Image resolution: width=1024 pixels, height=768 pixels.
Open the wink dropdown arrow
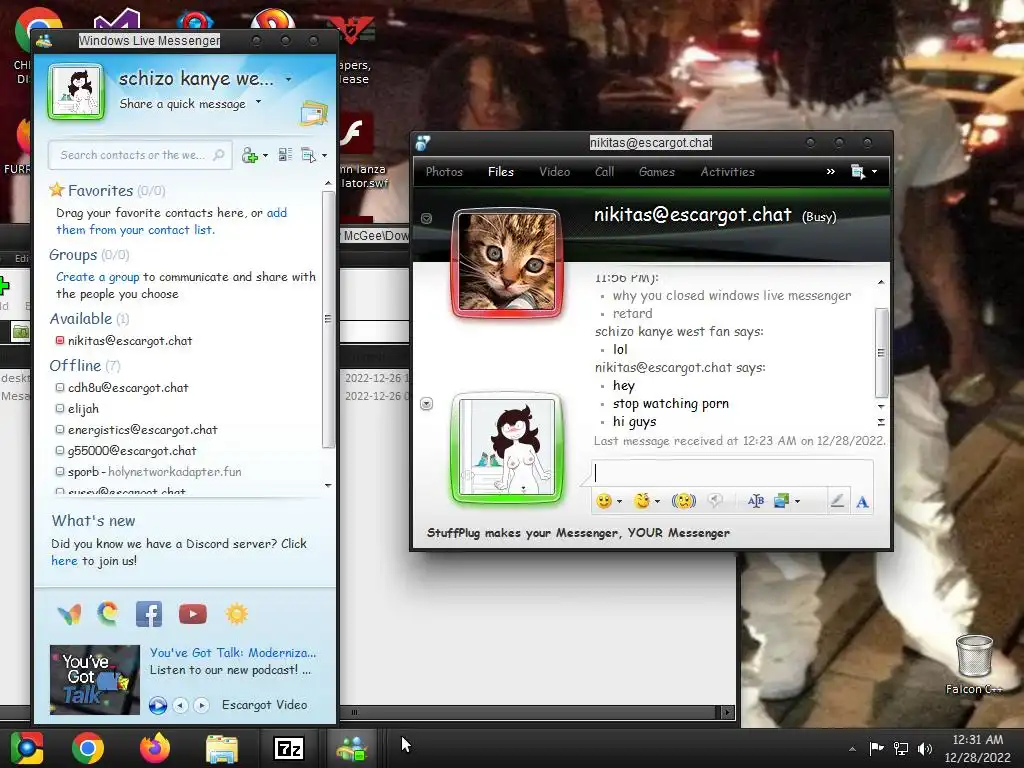coord(657,502)
